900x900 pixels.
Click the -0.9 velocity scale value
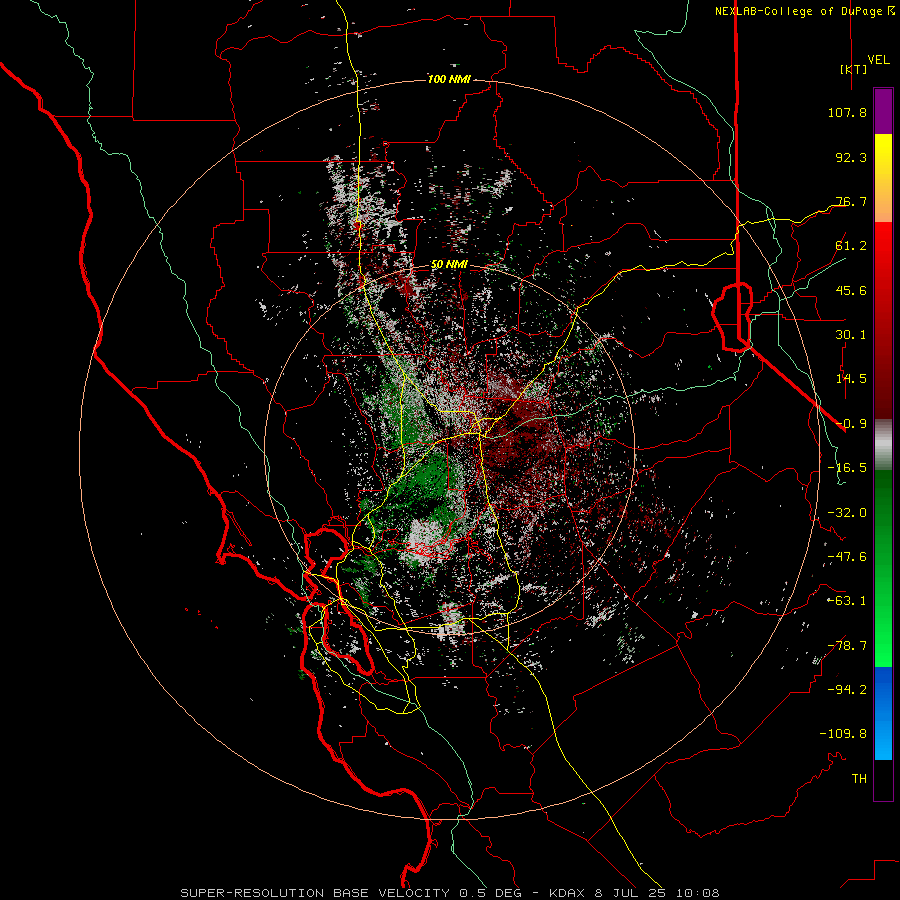click(851, 424)
